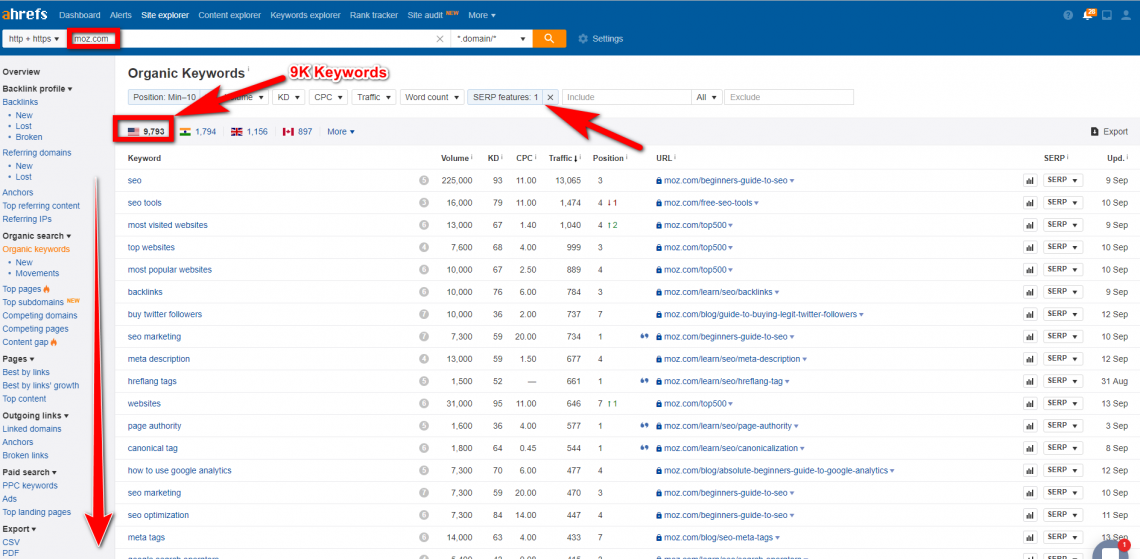This screenshot has height=559, width=1140.
Task: Open the KD filter dropdown
Action: [x=289, y=97]
